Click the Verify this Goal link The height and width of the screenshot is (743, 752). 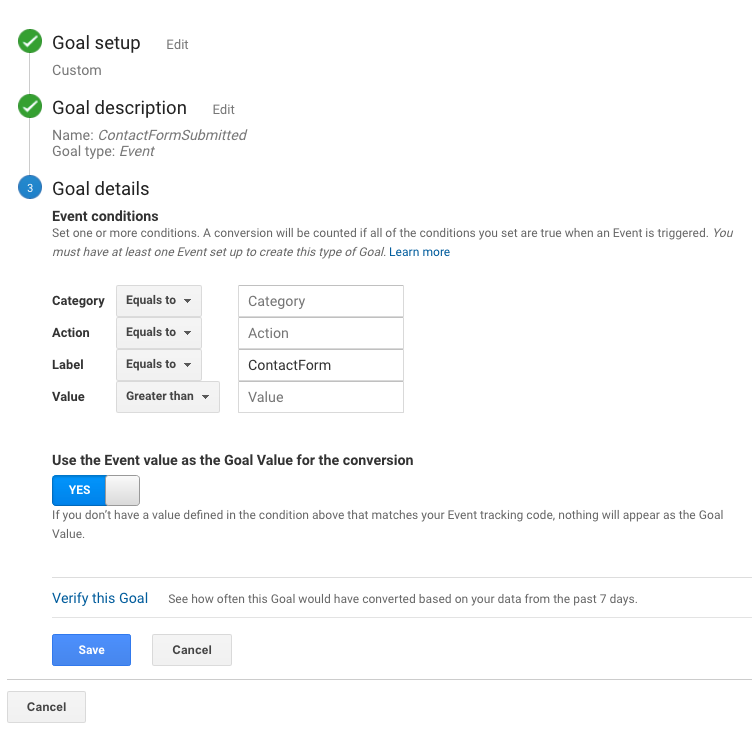[x=100, y=598]
